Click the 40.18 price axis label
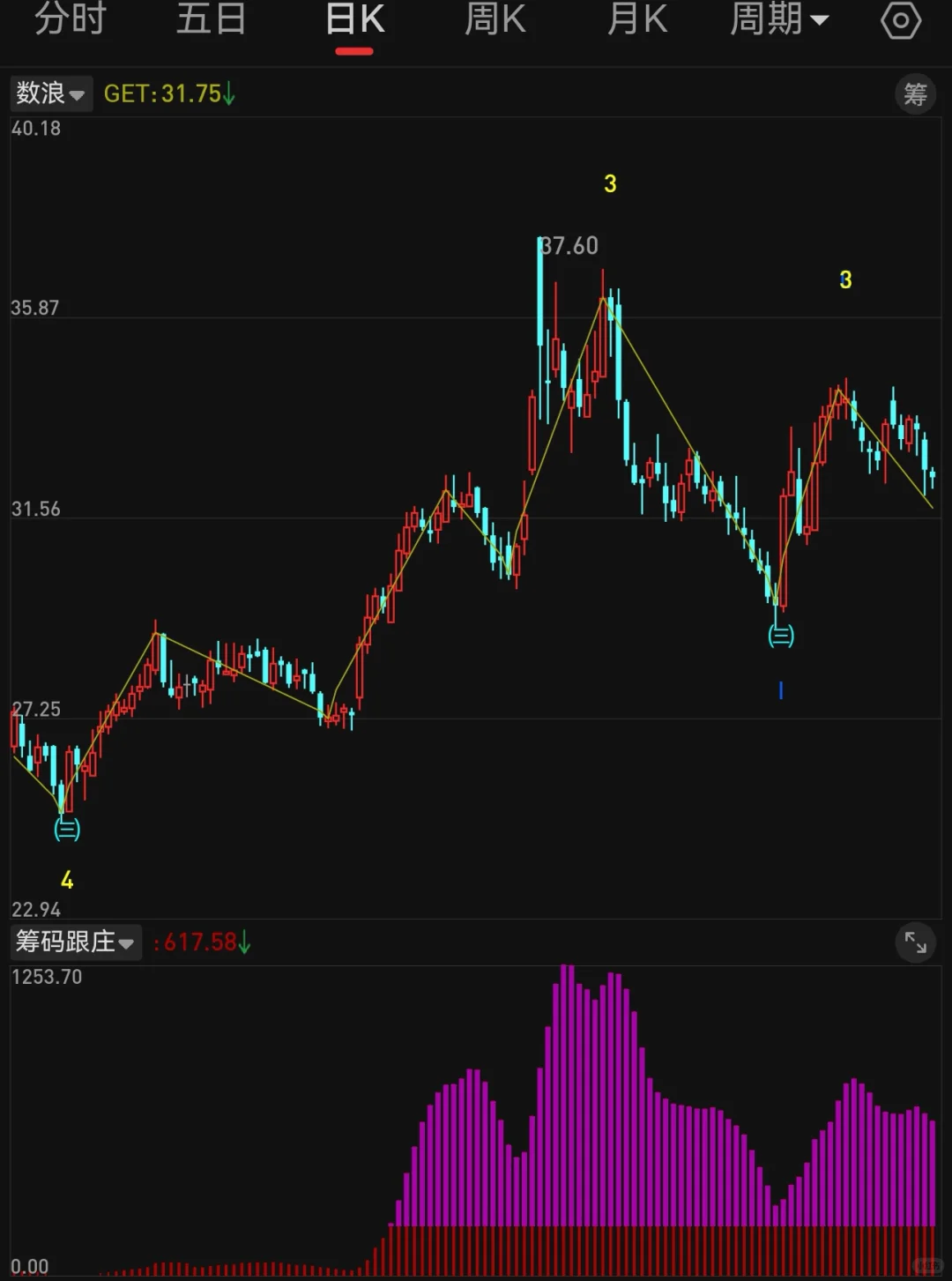 (36, 129)
